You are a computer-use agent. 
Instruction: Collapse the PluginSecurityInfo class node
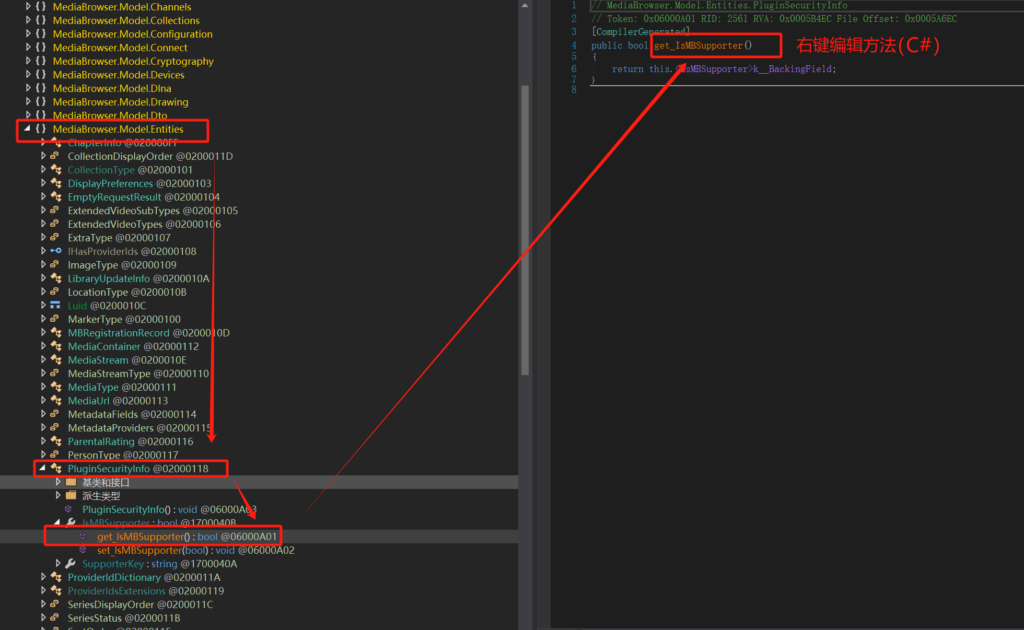click(42, 469)
